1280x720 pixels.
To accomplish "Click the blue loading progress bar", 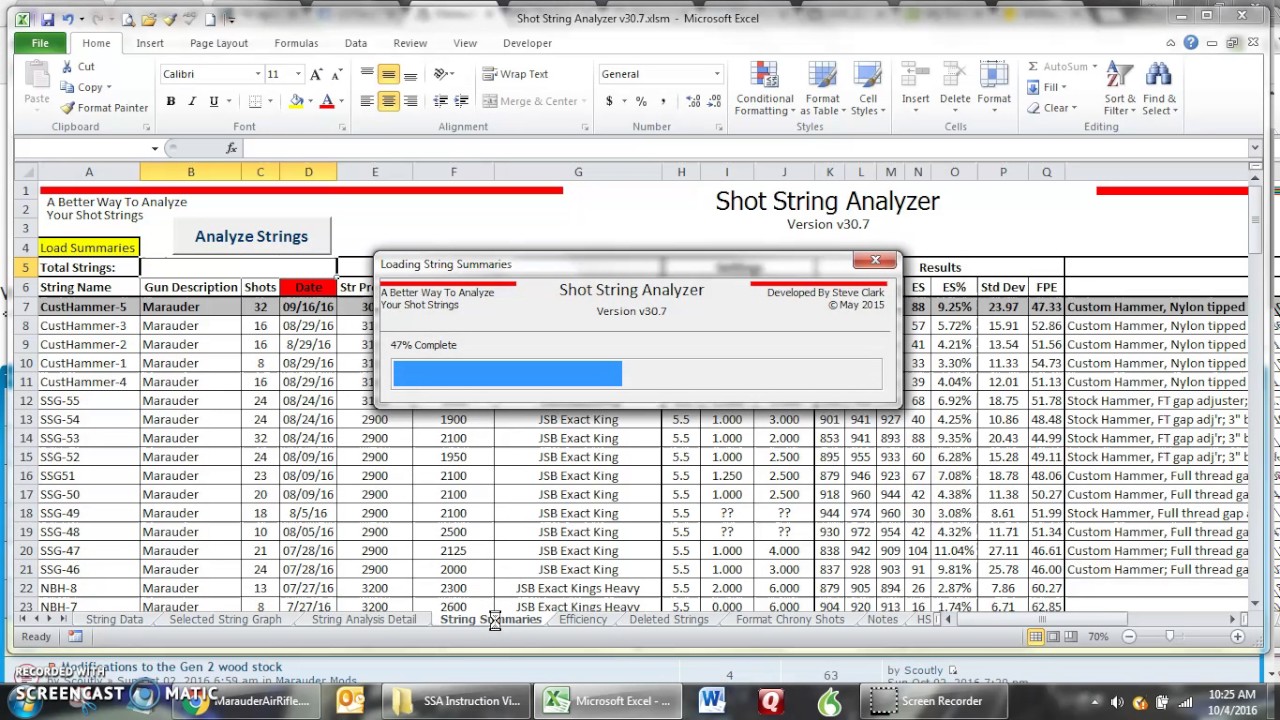I will click(507, 374).
